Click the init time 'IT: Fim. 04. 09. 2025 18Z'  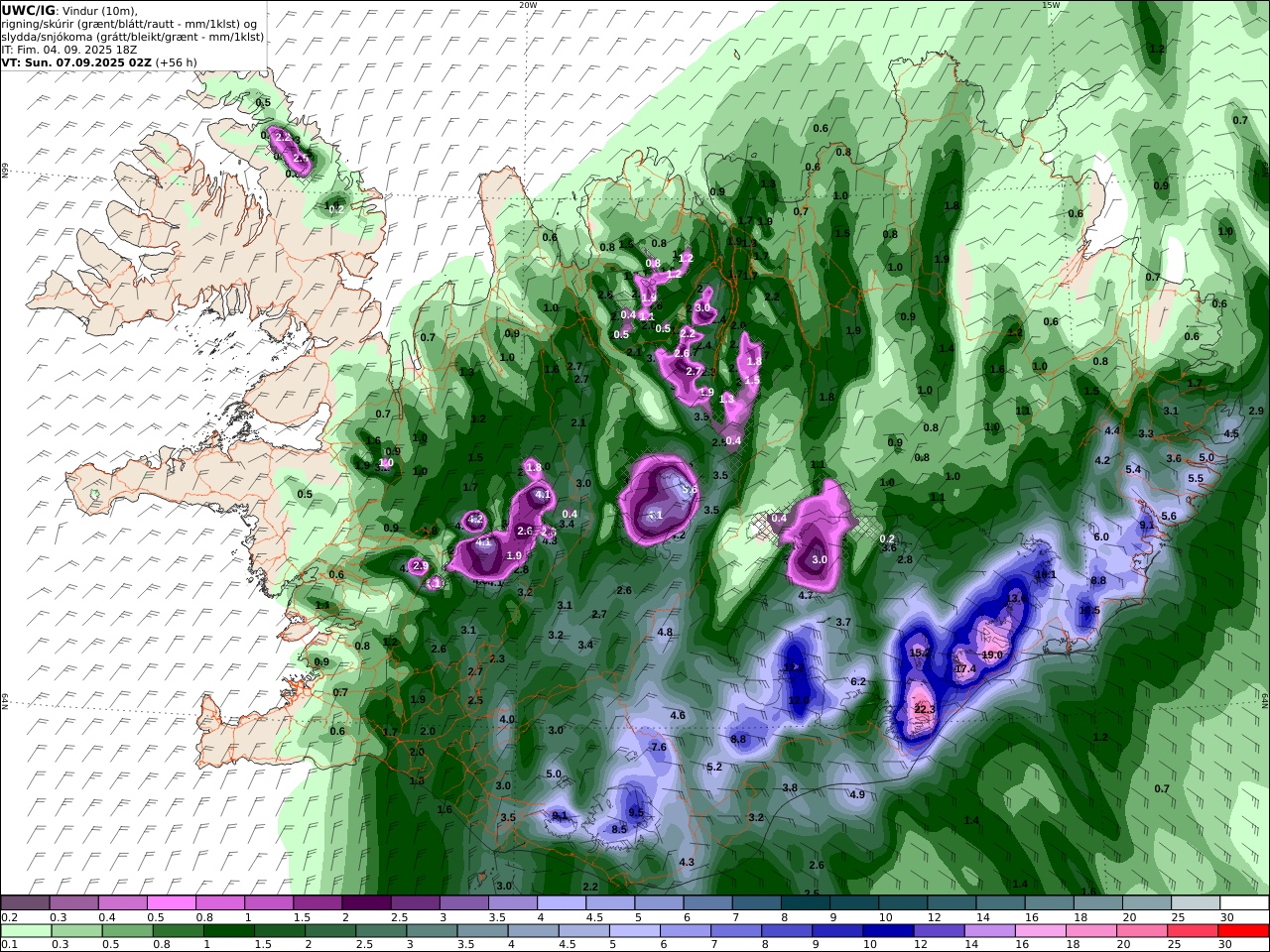pos(68,49)
